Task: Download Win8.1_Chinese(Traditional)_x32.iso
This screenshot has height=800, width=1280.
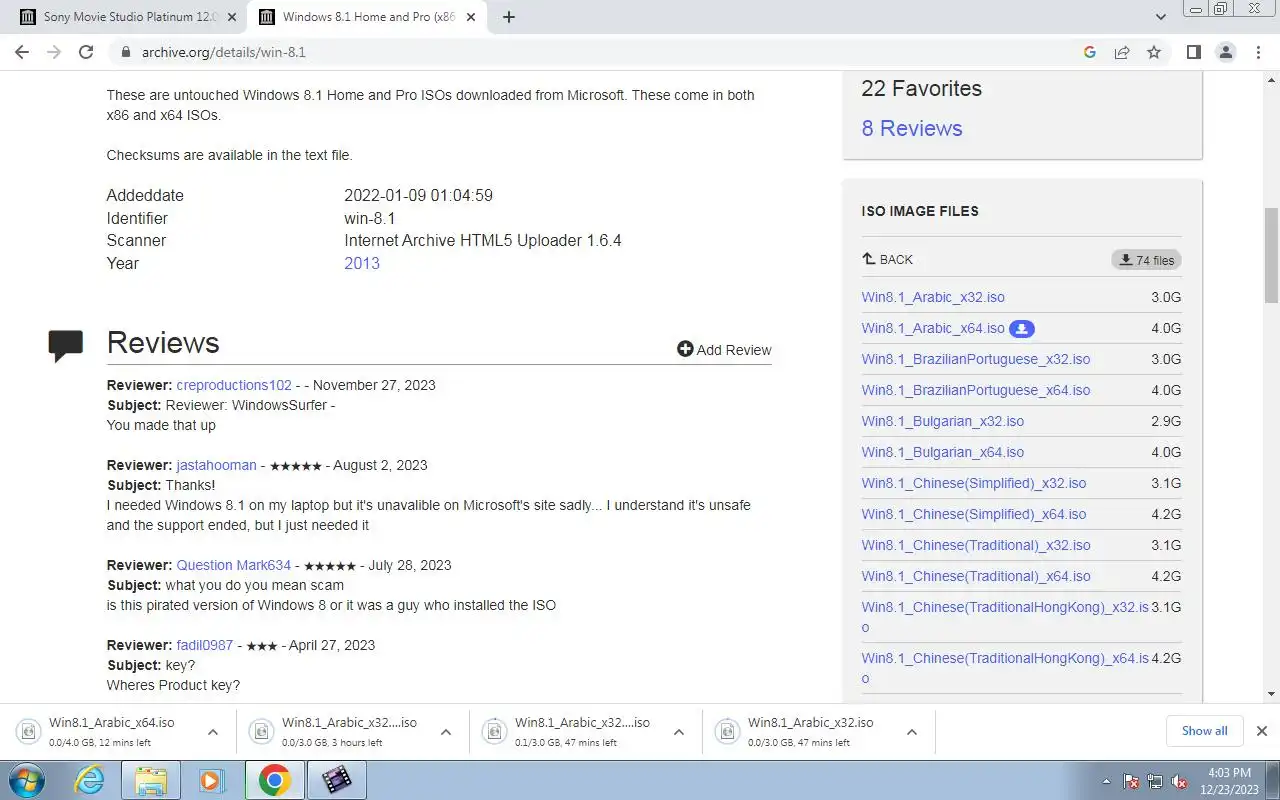Action: point(976,545)
